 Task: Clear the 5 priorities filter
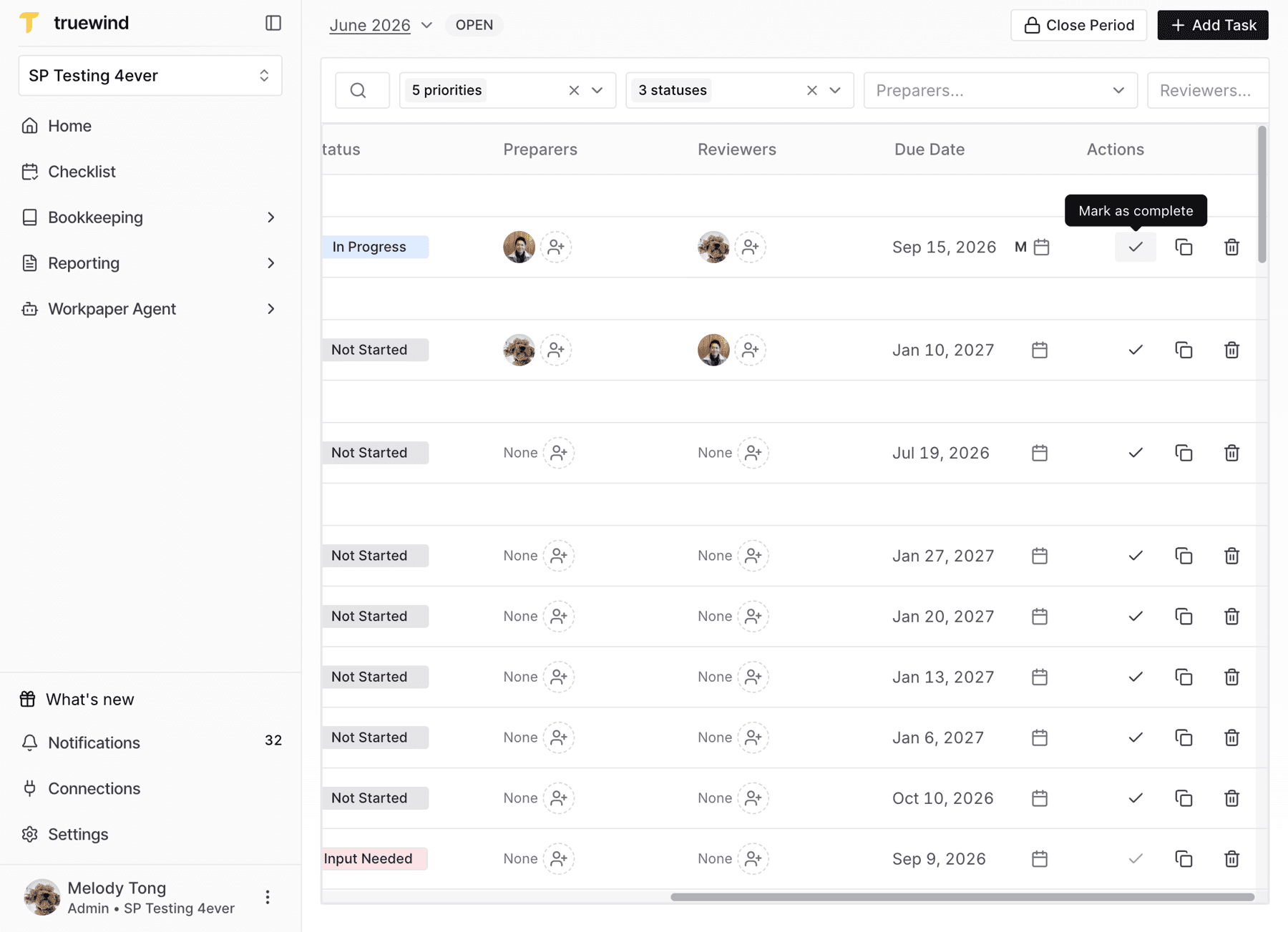pyautogui.click(x=574, y=90)
